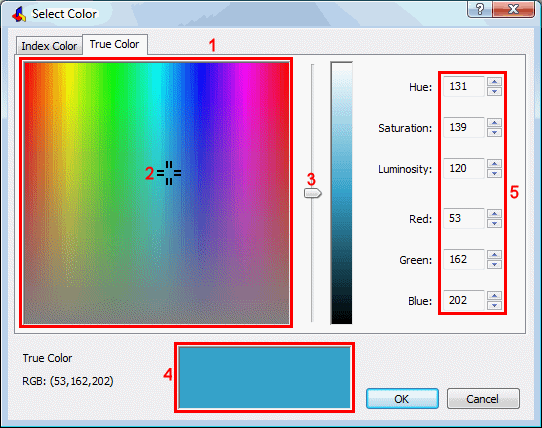Screen dimensions: 542x428
Task: Decrease Luminosity using the down arrow
Action: [494, 173]
